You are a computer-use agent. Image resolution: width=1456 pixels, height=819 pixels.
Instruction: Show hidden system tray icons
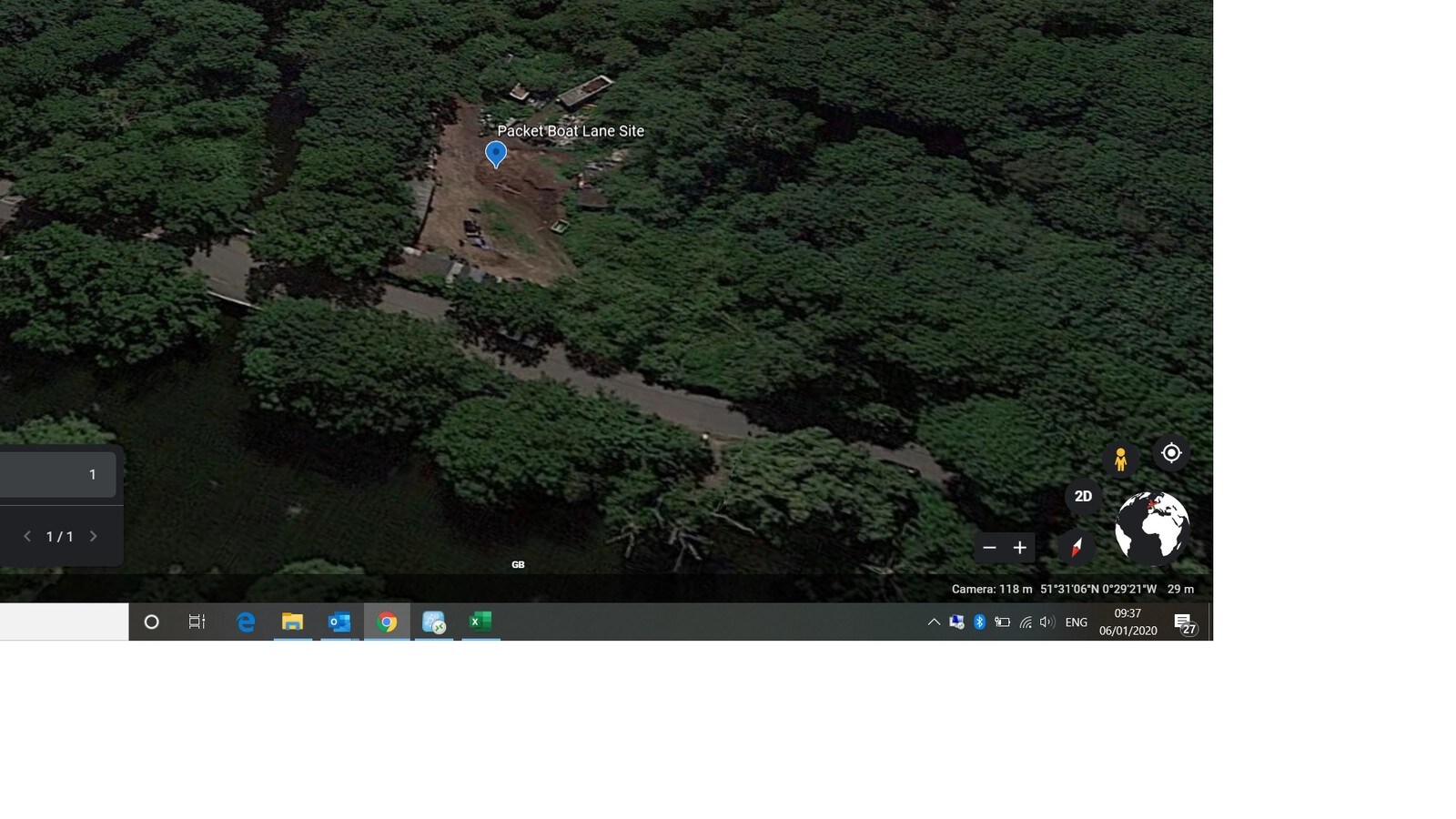click(934, 622)
